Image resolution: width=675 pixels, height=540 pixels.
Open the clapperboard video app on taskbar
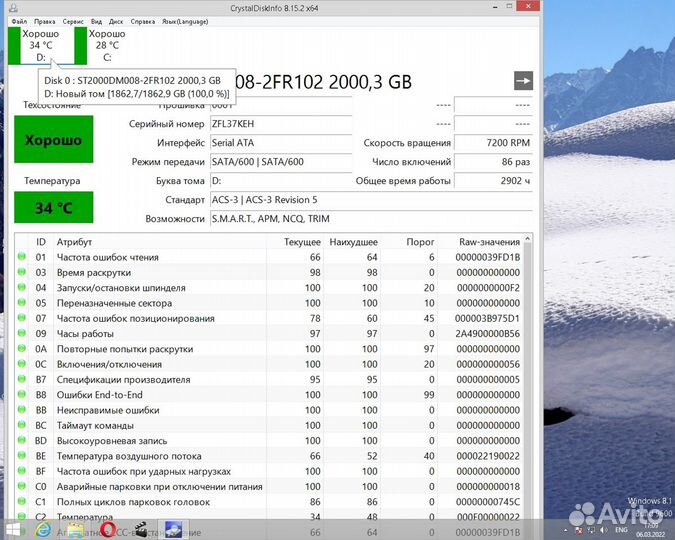click(140, 530)
